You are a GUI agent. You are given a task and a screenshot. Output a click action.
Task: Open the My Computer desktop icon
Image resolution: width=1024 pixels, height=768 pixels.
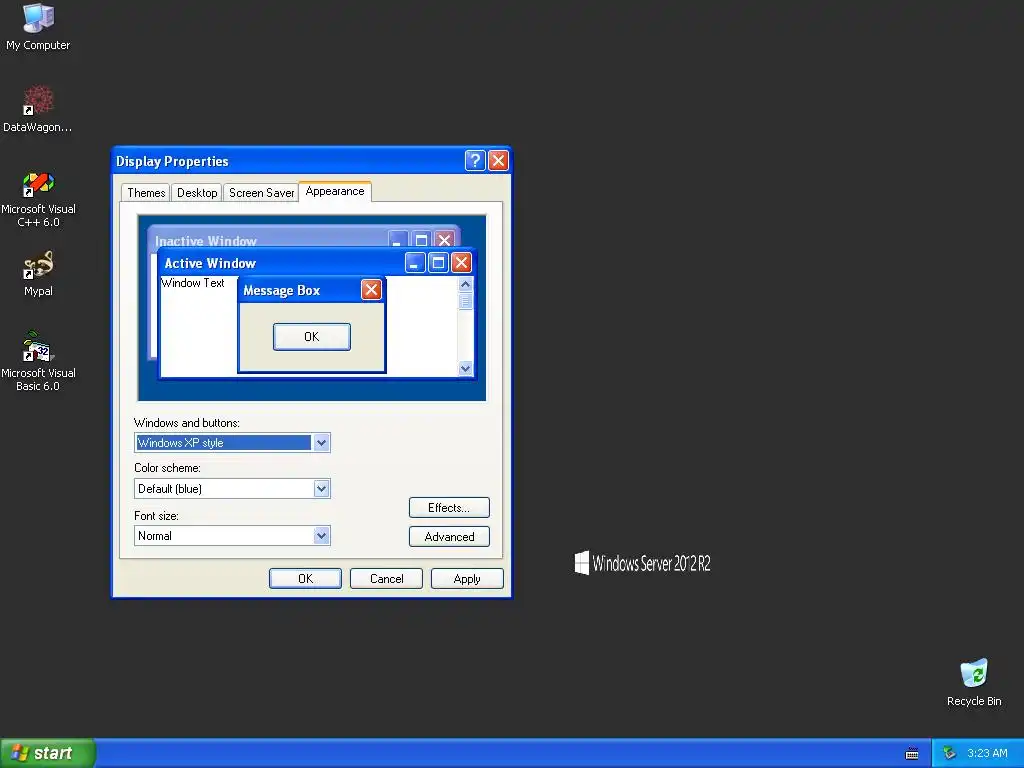pyautogui.click(x=38, y=27)
